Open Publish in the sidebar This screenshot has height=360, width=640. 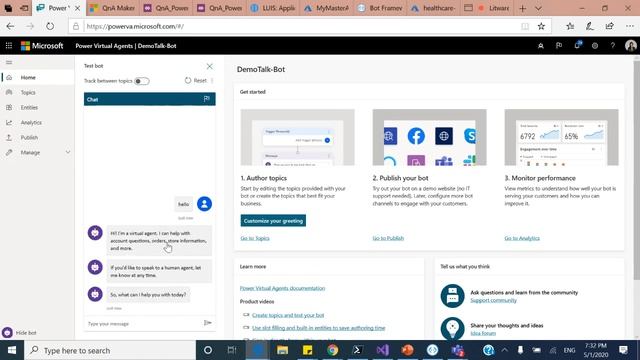coord(29,138)
